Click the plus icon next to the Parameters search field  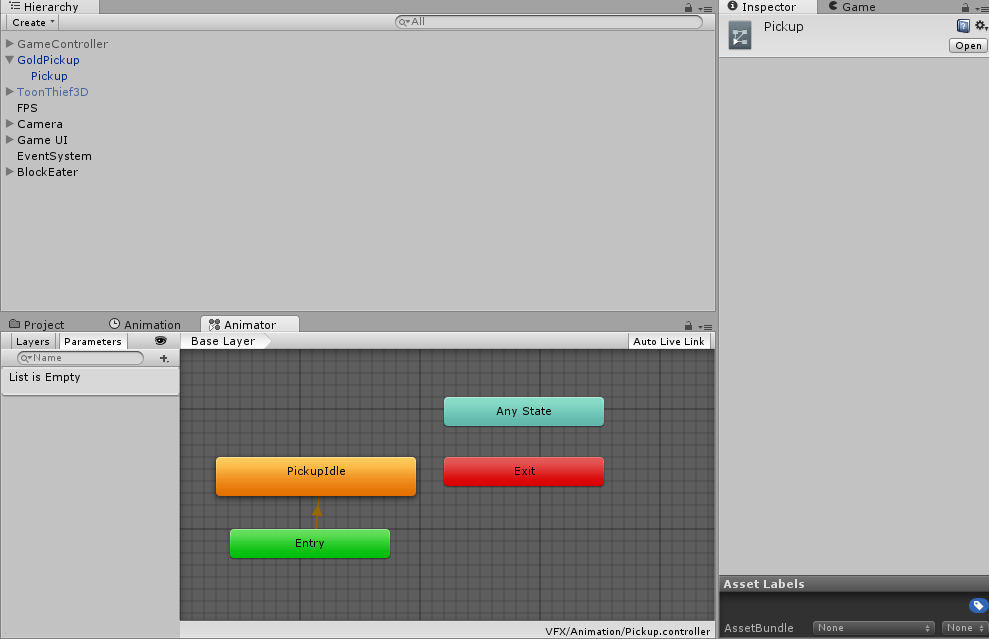[163, 358]
